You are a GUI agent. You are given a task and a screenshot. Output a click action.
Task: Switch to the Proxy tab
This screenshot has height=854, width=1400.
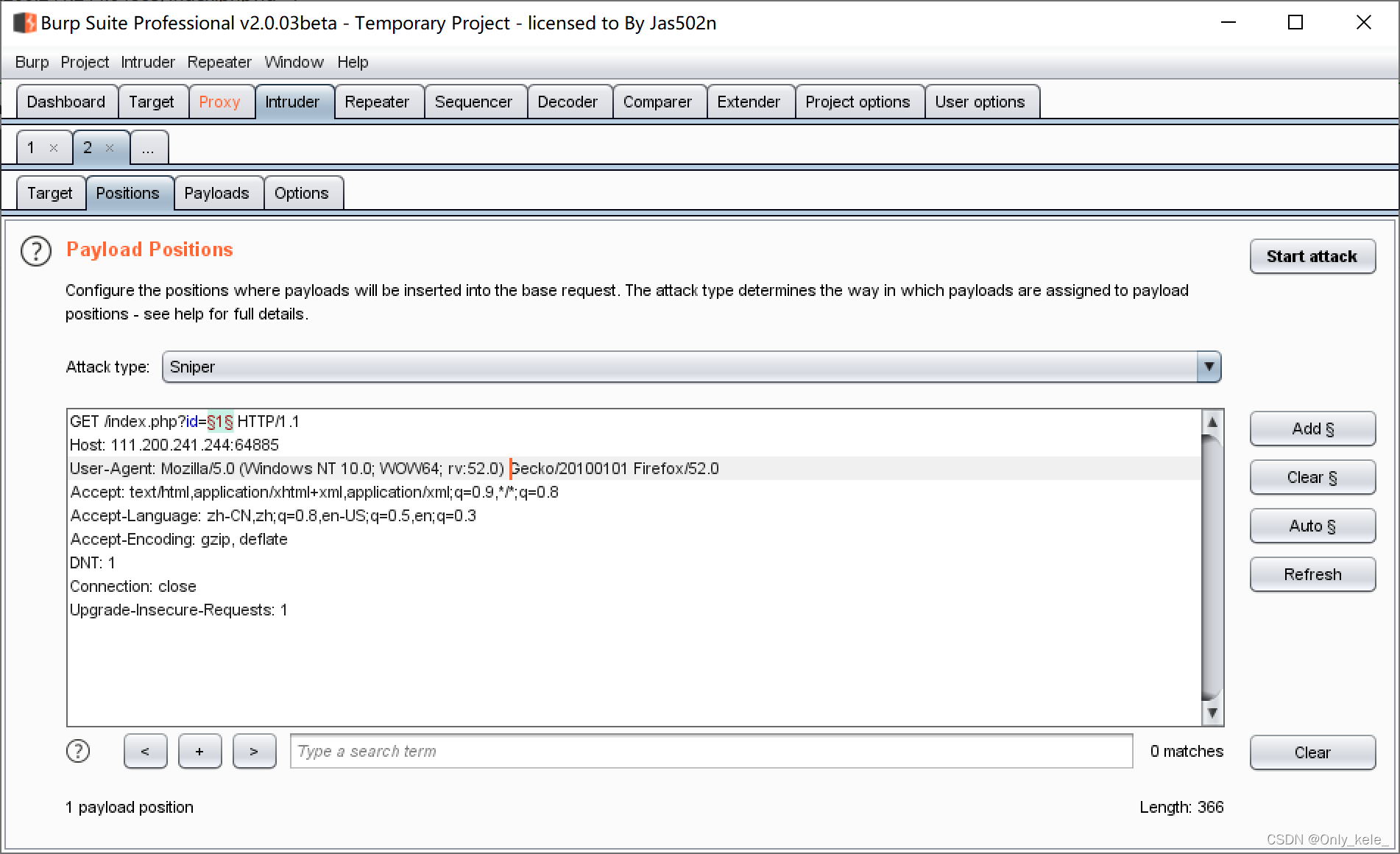point(220,102)
